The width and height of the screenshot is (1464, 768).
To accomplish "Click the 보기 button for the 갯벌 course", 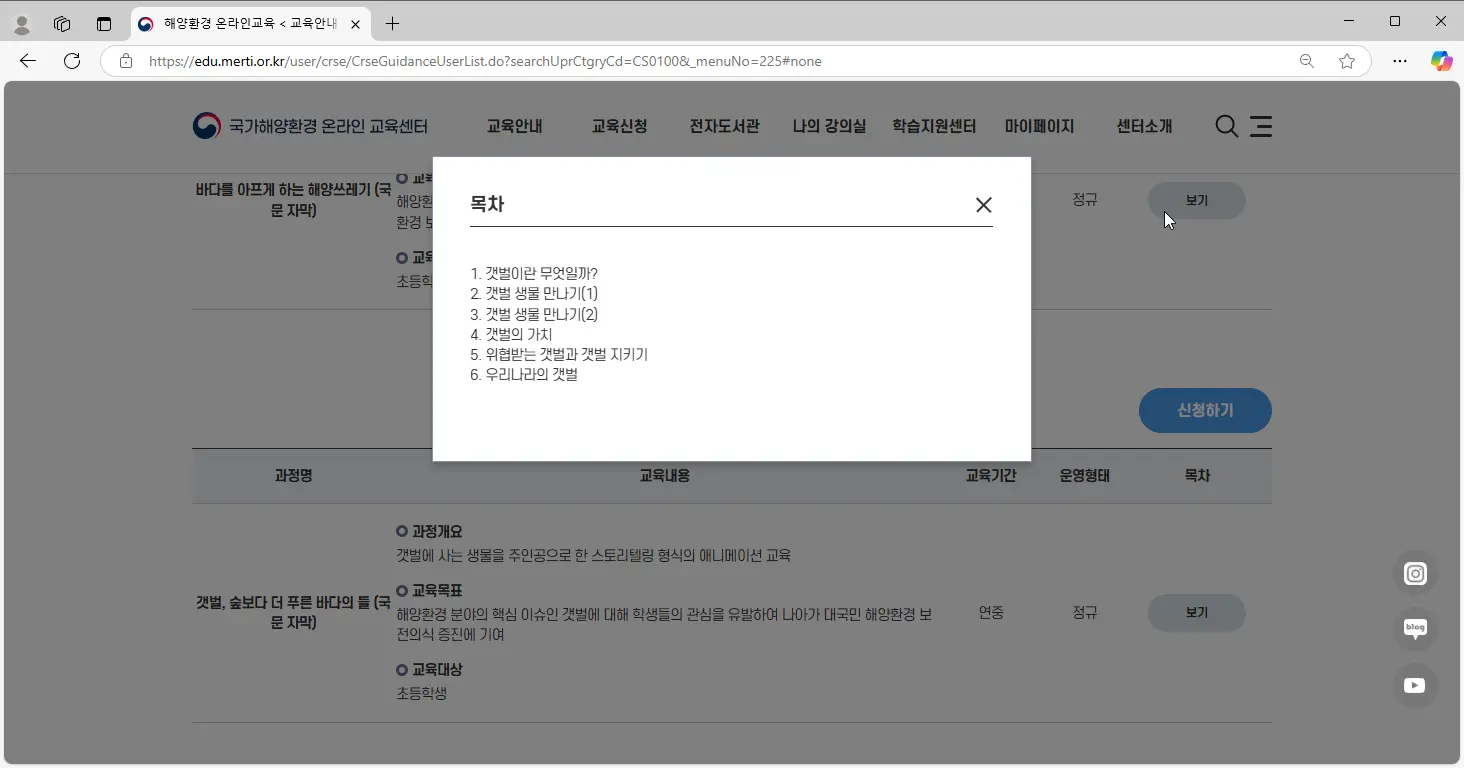I will click(1196, 612).
